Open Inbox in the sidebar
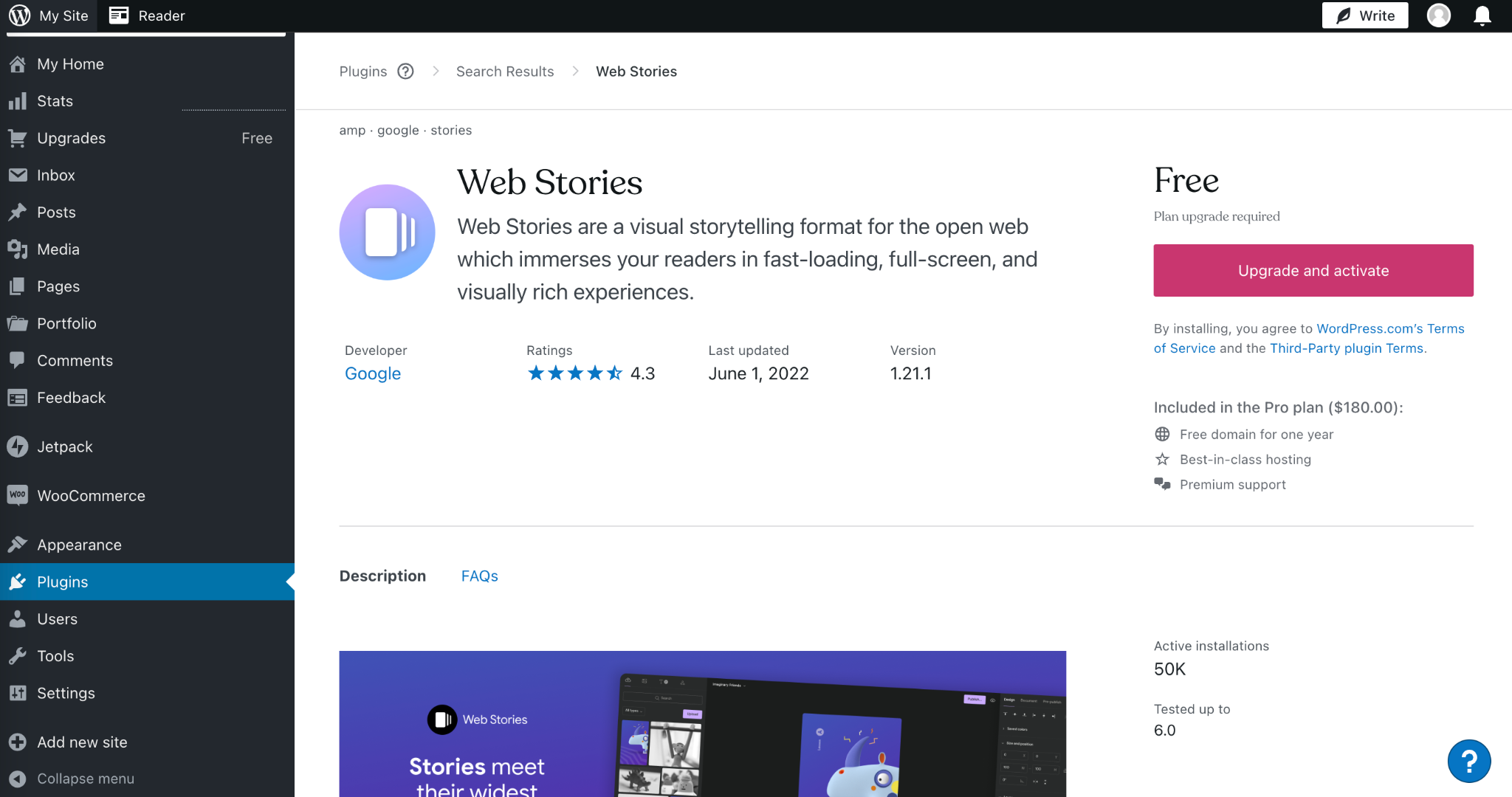The width and height of the screenshot is (1512, 797). tap(147, 175)
